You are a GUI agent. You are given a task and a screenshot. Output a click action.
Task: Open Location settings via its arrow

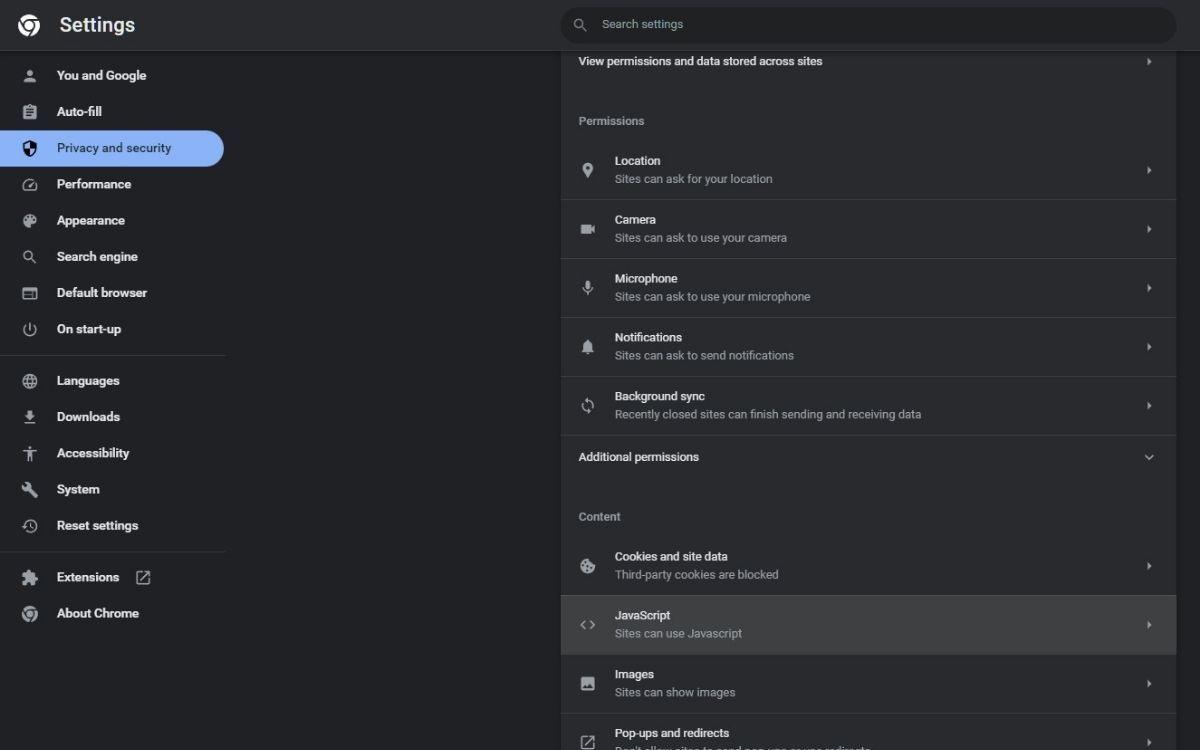pos(1148,170)
